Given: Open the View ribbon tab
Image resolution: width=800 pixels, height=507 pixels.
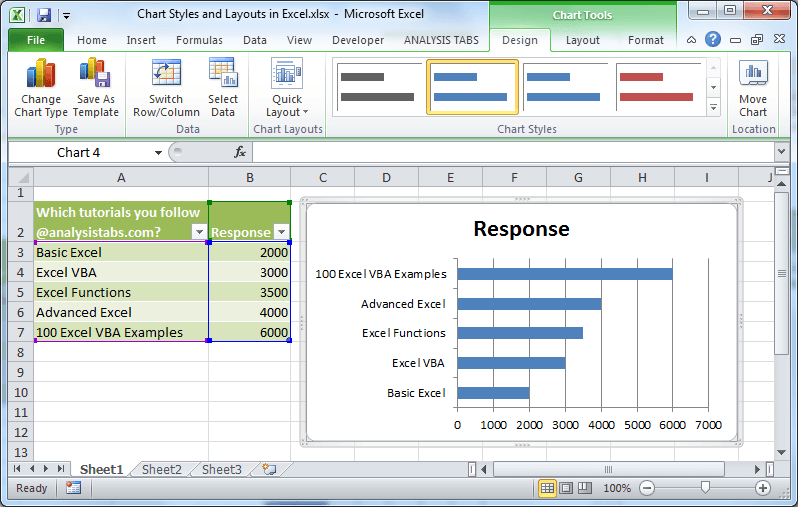Looking at the screenshot, I should pos(299,40).
